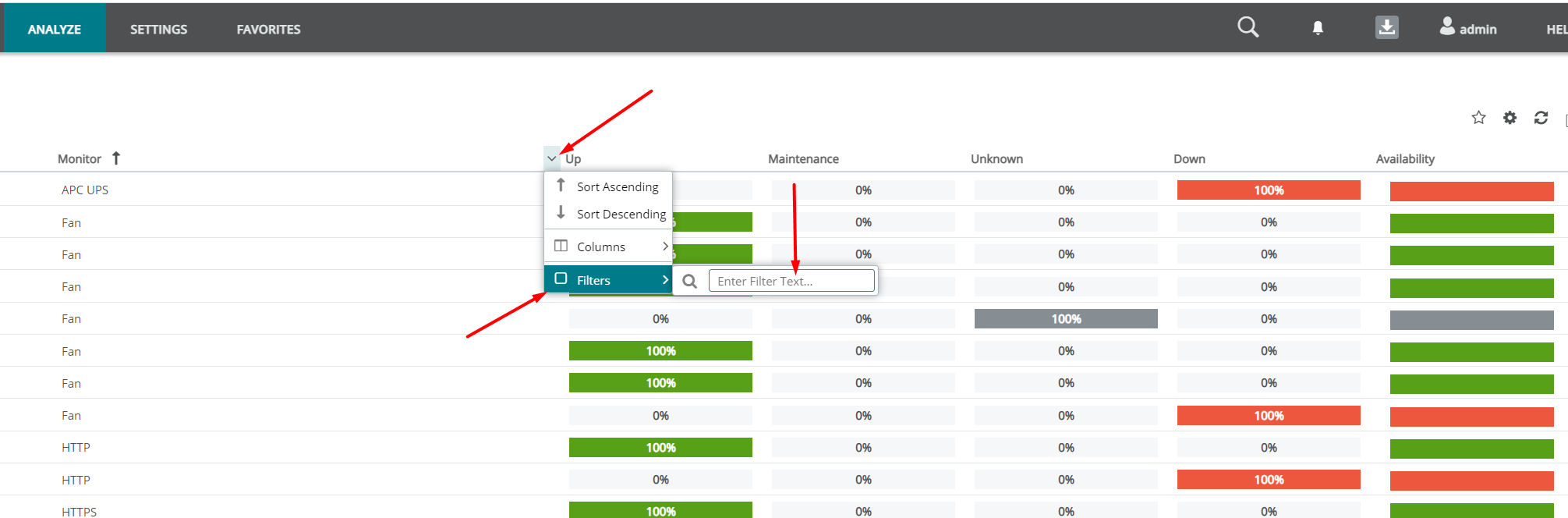Open the notifications bell

coord(1318,28)
